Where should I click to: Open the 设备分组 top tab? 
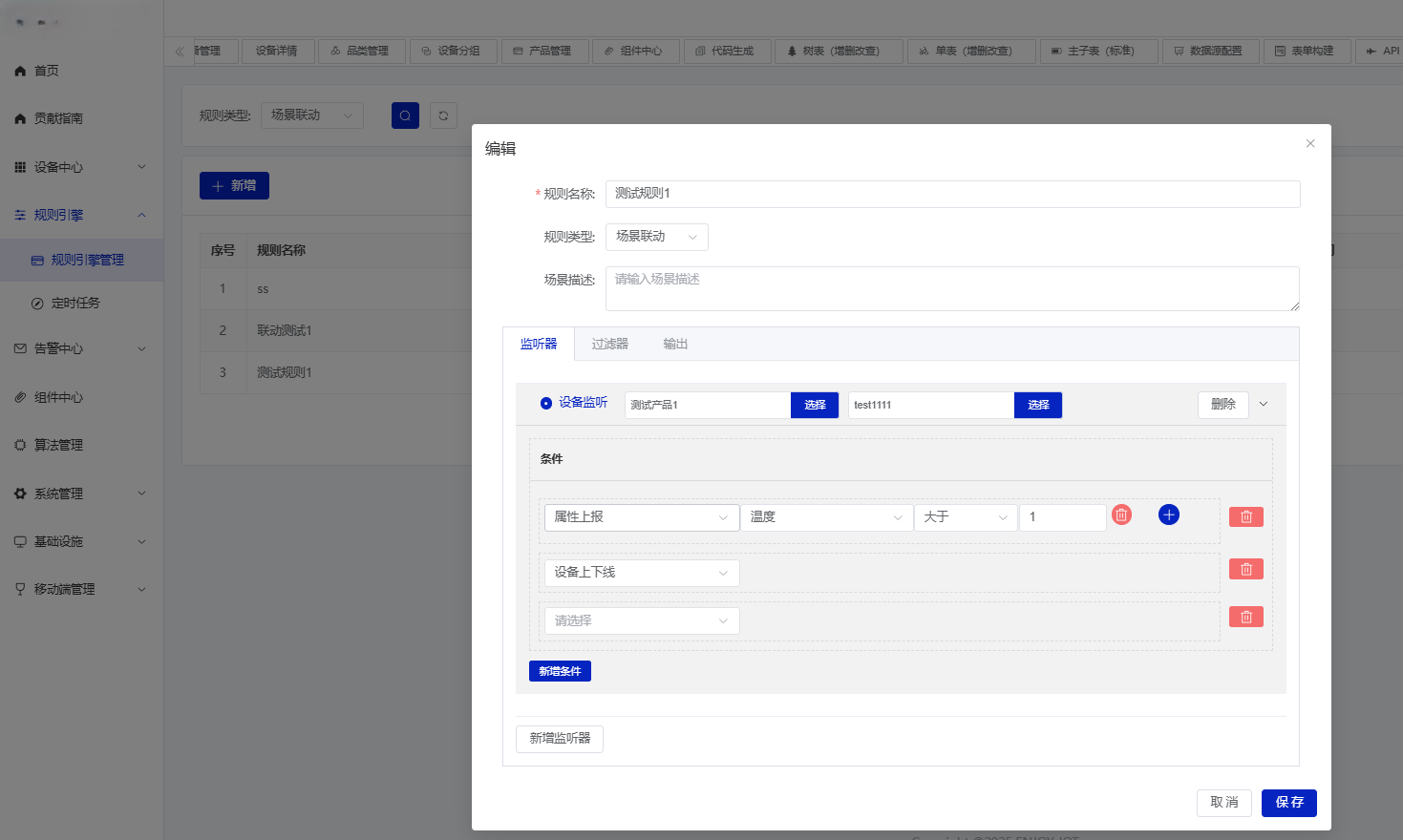coord(454,51)
